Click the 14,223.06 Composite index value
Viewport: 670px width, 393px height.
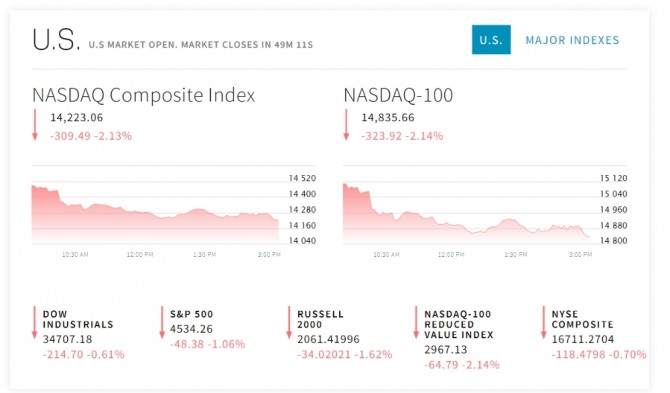coord(77,117)
